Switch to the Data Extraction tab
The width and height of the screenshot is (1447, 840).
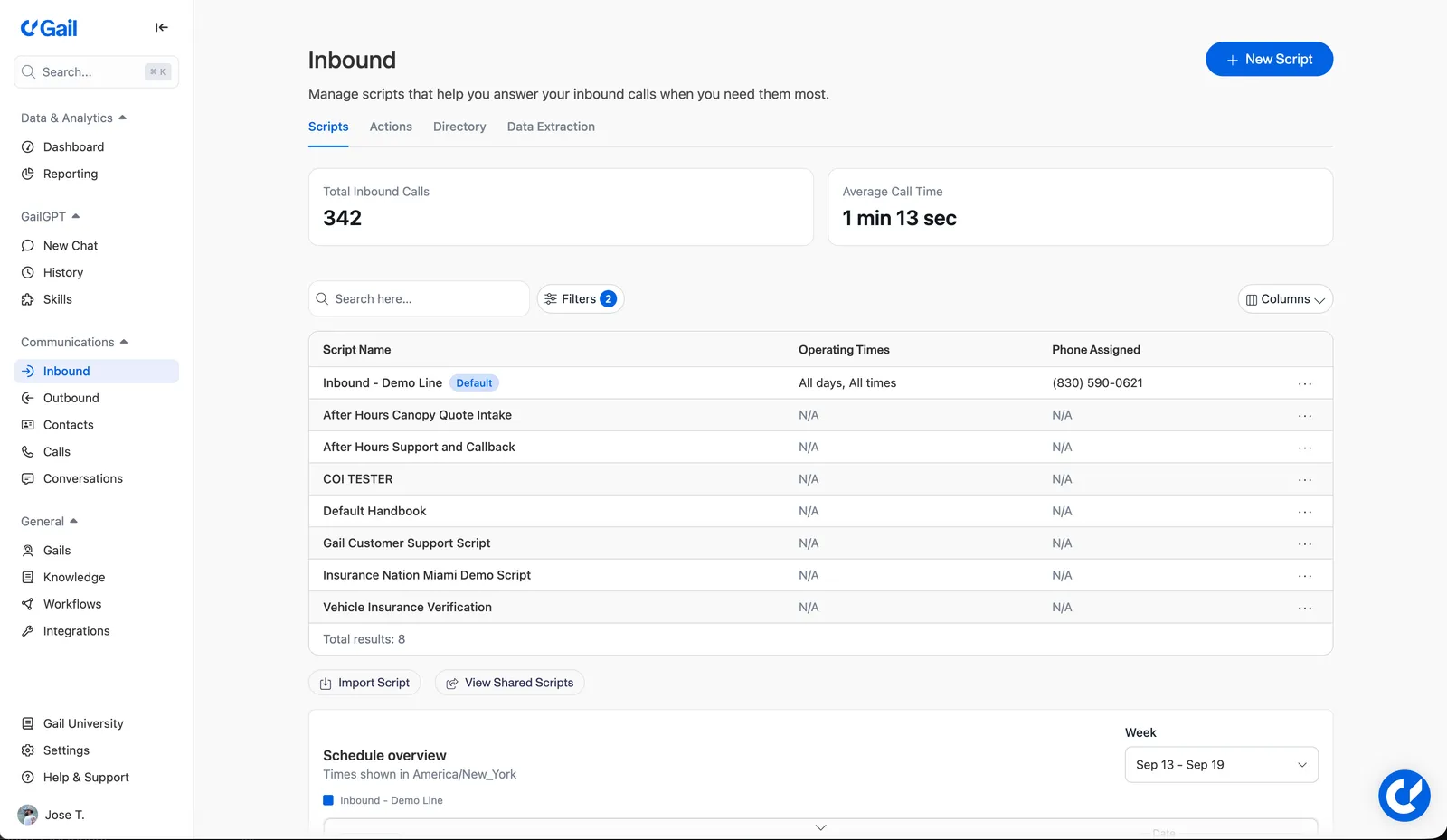point(551,127)
